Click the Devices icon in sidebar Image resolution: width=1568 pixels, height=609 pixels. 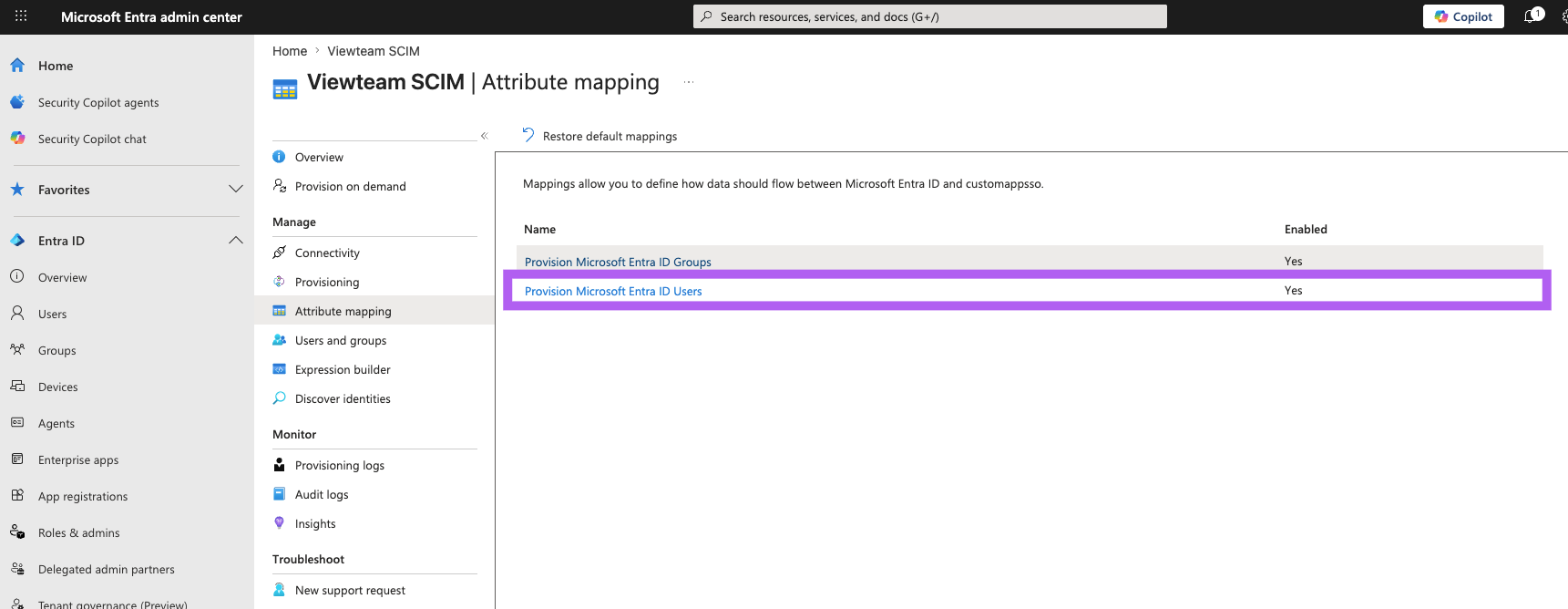pos(17,387)
